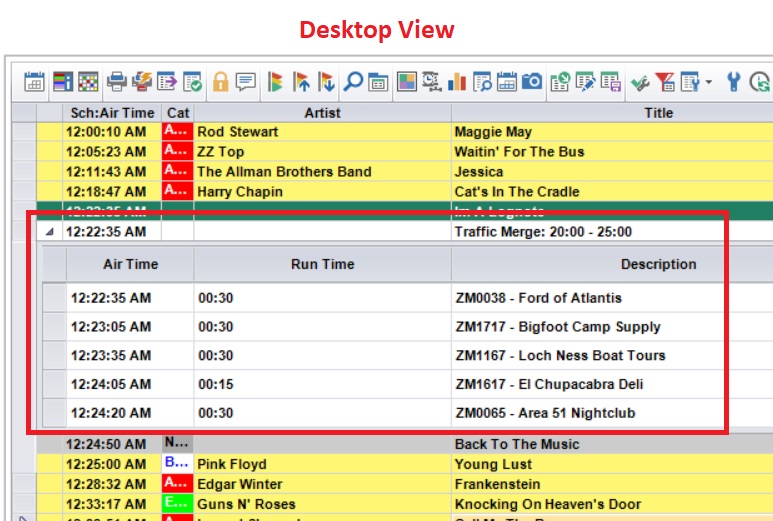Click the plain printer icon
773x521 pixels.
(117, 82)
